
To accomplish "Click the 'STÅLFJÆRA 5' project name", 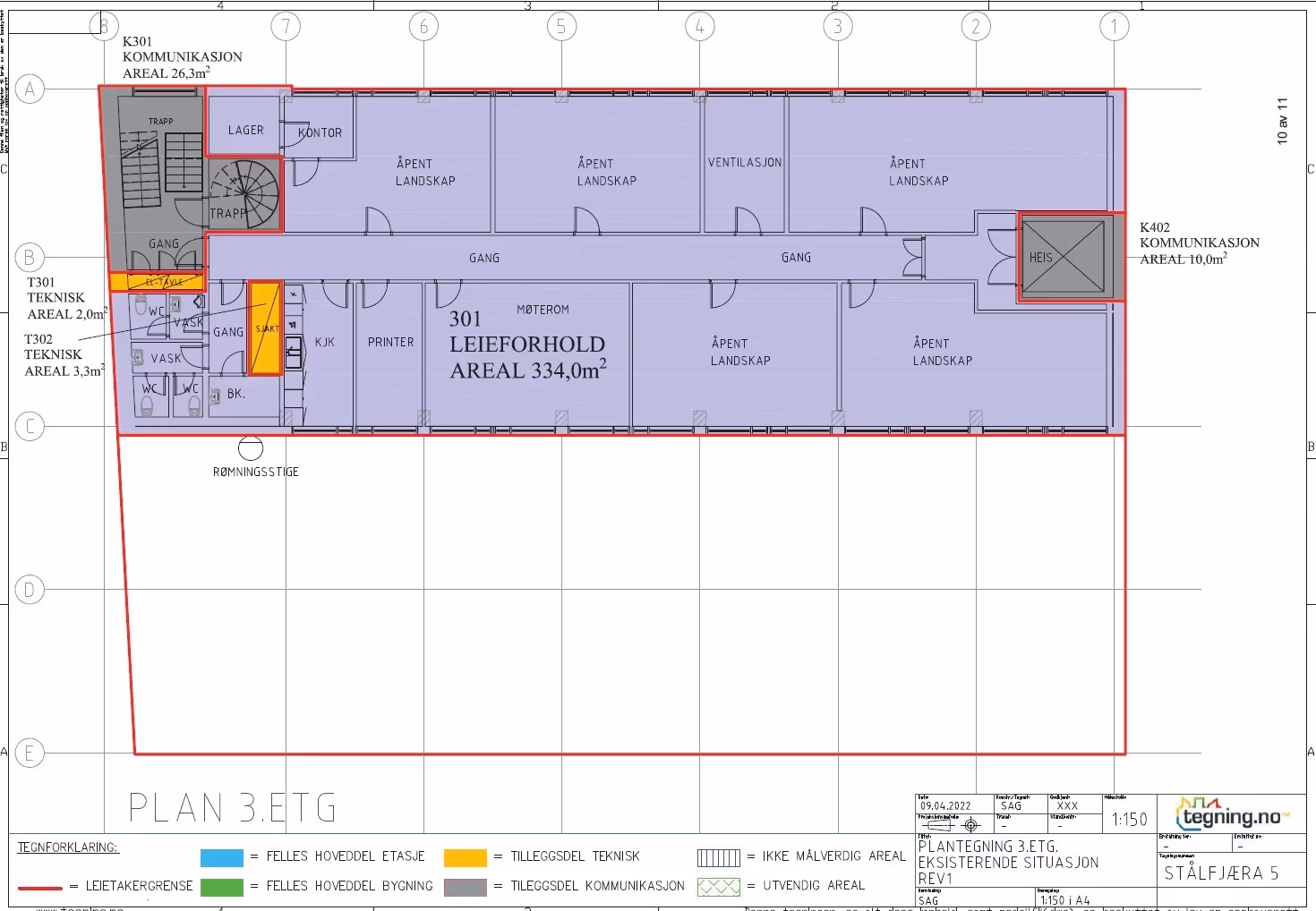I will [x=1221, y=873].
